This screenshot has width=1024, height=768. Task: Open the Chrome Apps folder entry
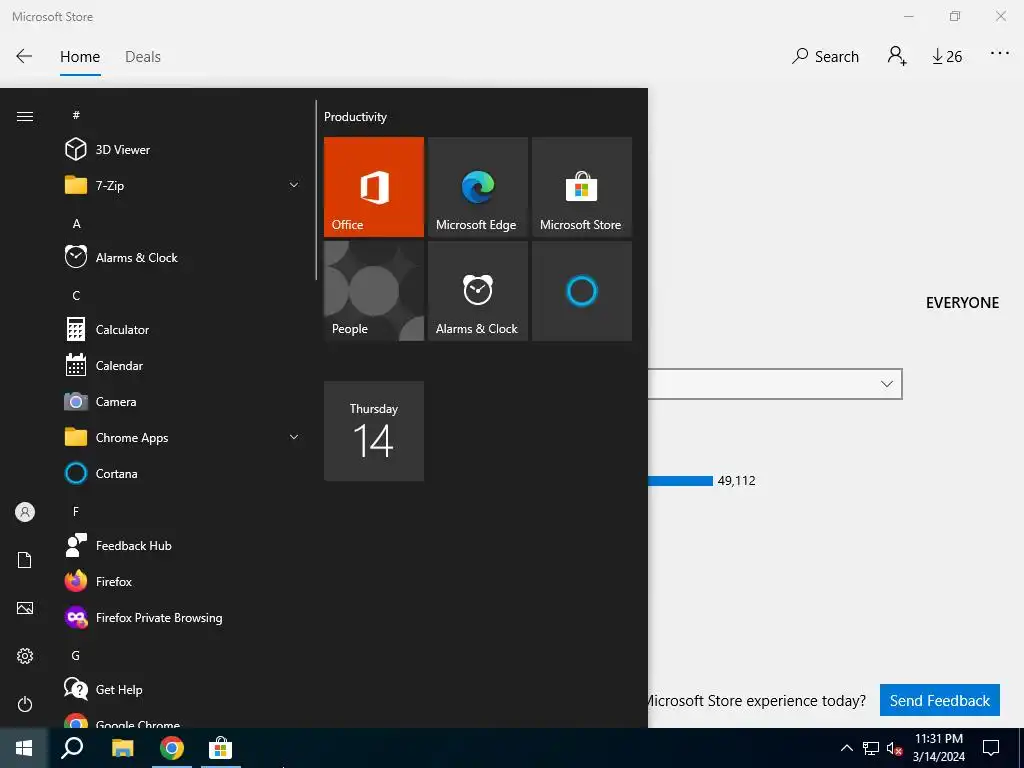pyautogui.click(x=183, y=438)
